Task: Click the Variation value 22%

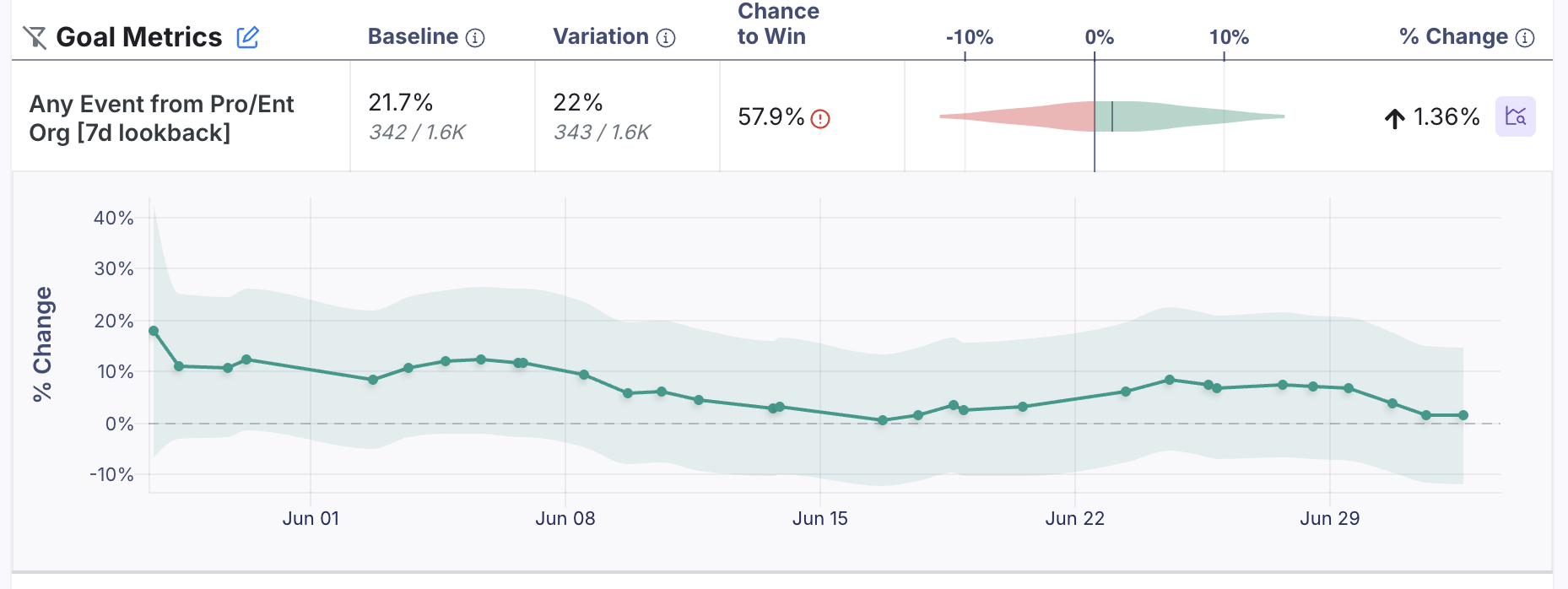Action: pos(578,103)
